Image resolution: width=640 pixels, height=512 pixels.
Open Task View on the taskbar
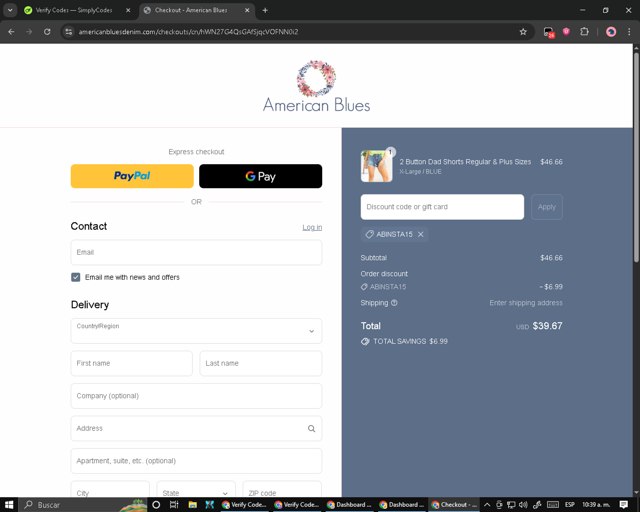pyautogui.click(x=174, y=505)
